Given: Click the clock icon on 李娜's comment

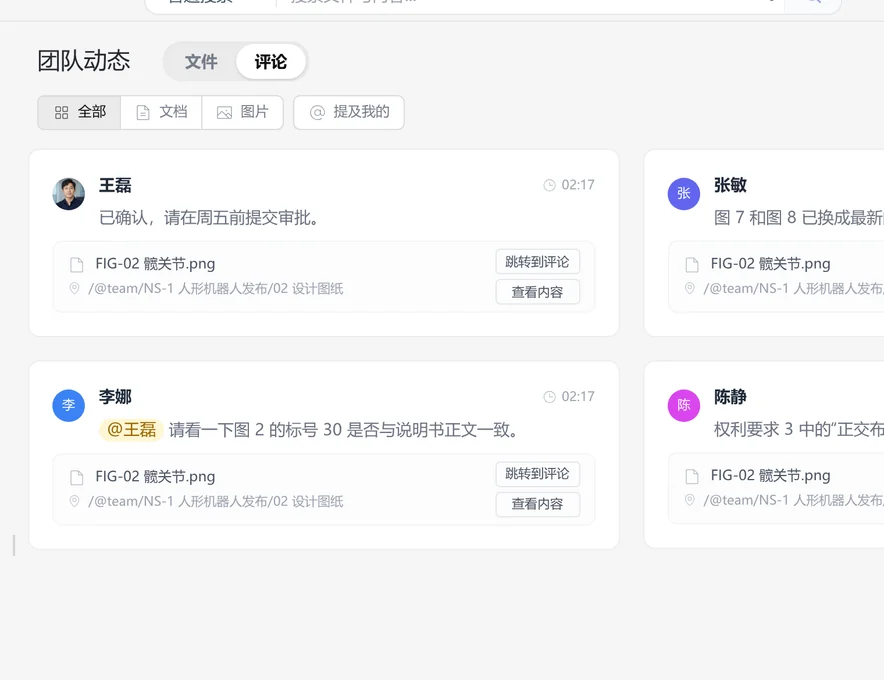Looking at the screenshot, I should [x=549, y=397].
